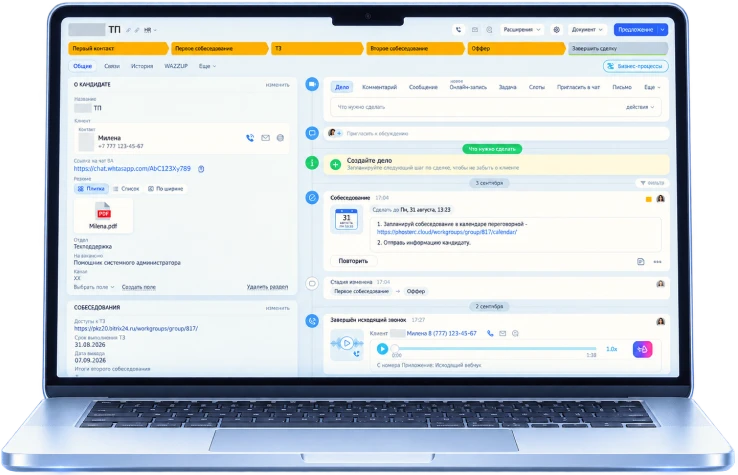Screen dimensions: 738x475
Task: Click the Пригласить к обсуждению field
Action: (496, 134)
